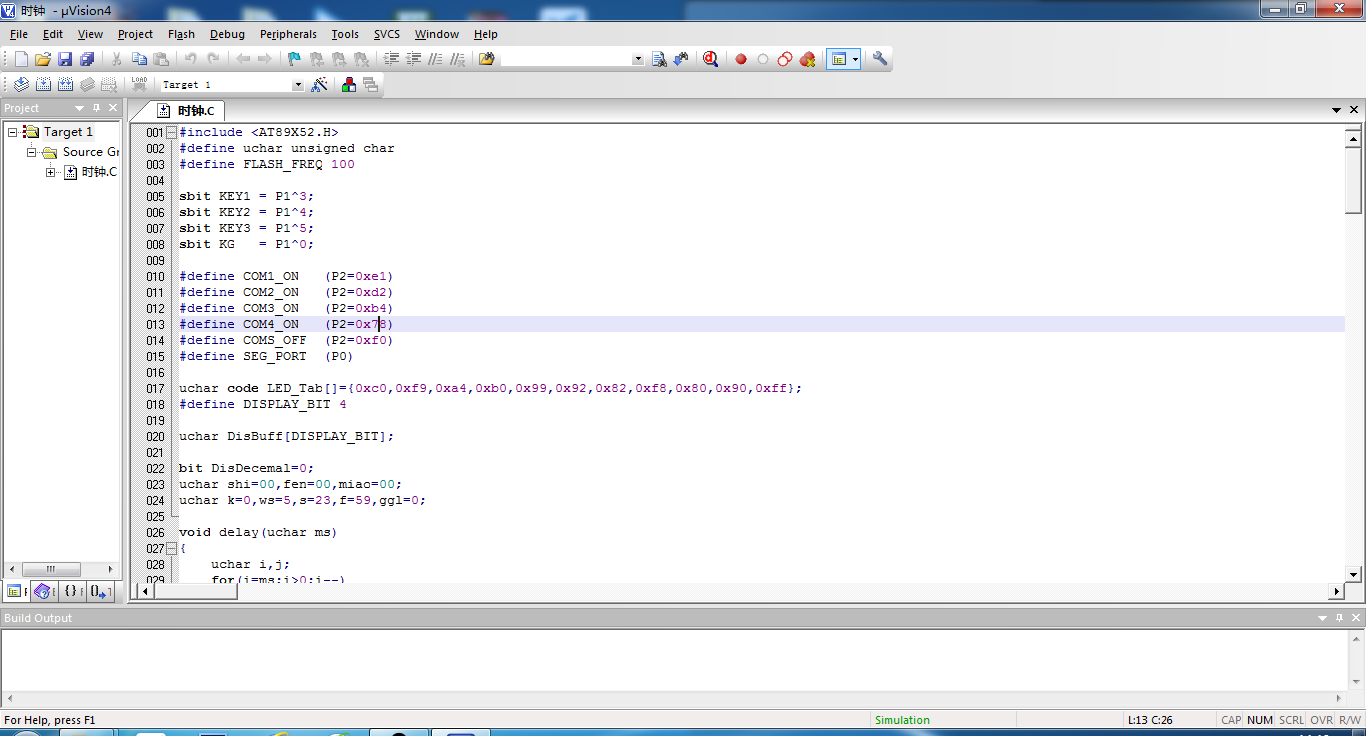Image resolution: width=1366 pixels, height=736 pixels.
Task: Select 时钟.C file in project tree
Action: (x=99, y=172)
